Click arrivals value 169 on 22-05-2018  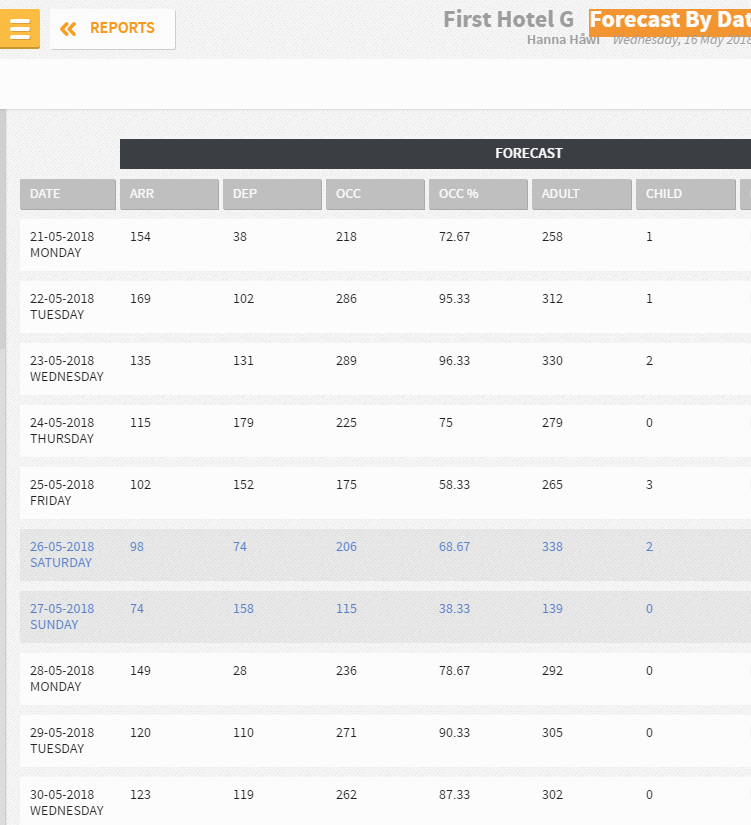(141, 299)
